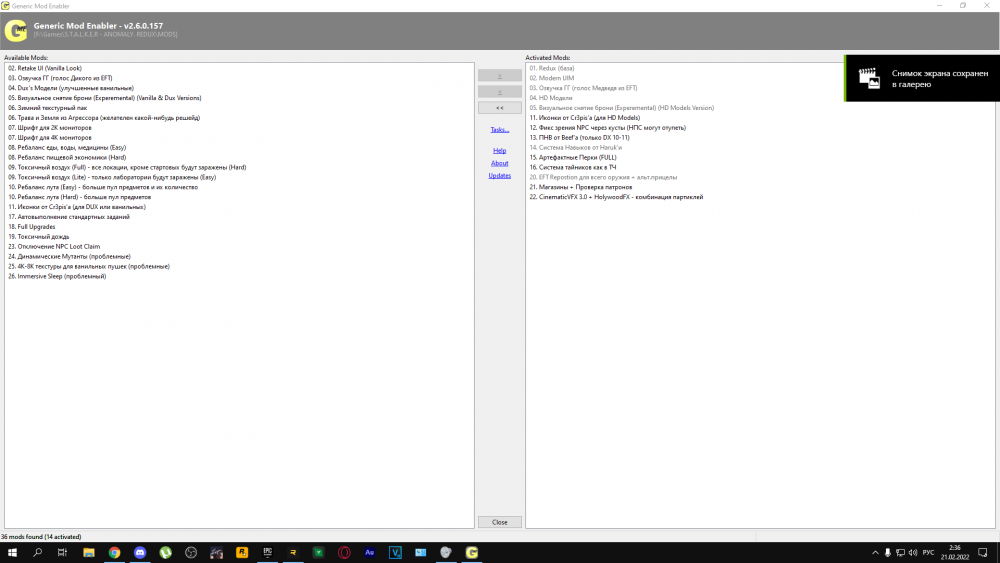Viewport: 1000px width, 563px height.
Task: Switch to Generic Mod Enabler taskbar icon
Action: (471, 552)
